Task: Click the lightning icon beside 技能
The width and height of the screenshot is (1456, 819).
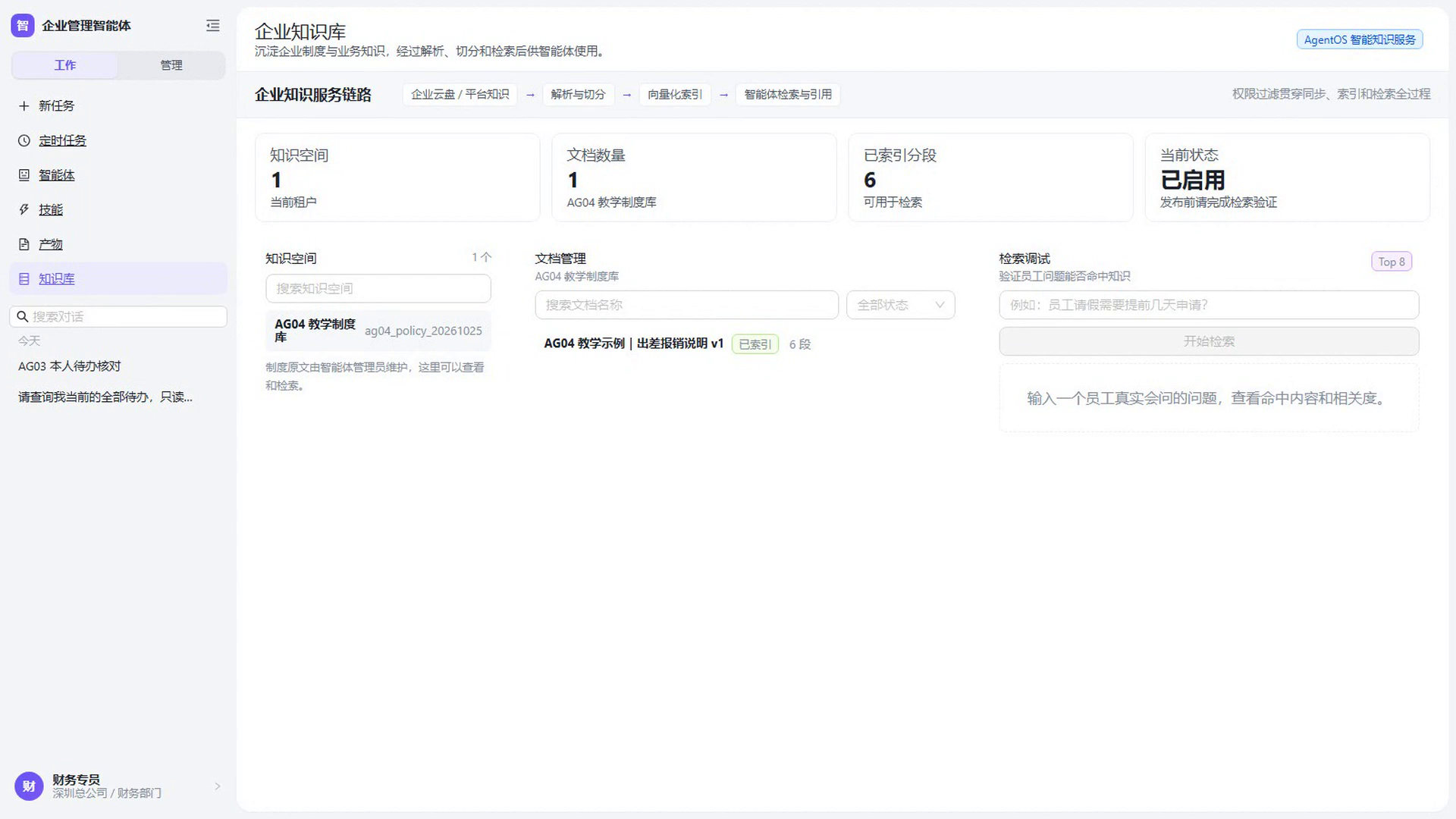Action: (24, 210)
